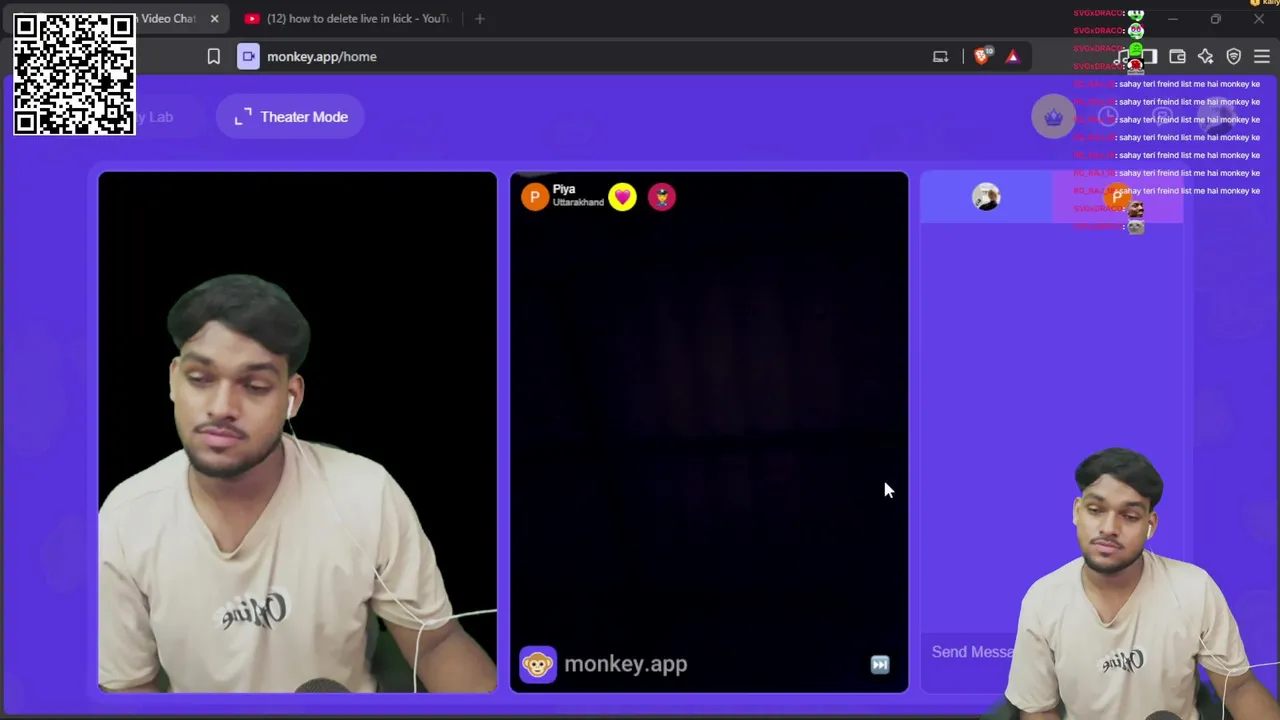This screenshot has height=720, width=1280.
Task: Open a new browser tab
Action: coord(480,19)
